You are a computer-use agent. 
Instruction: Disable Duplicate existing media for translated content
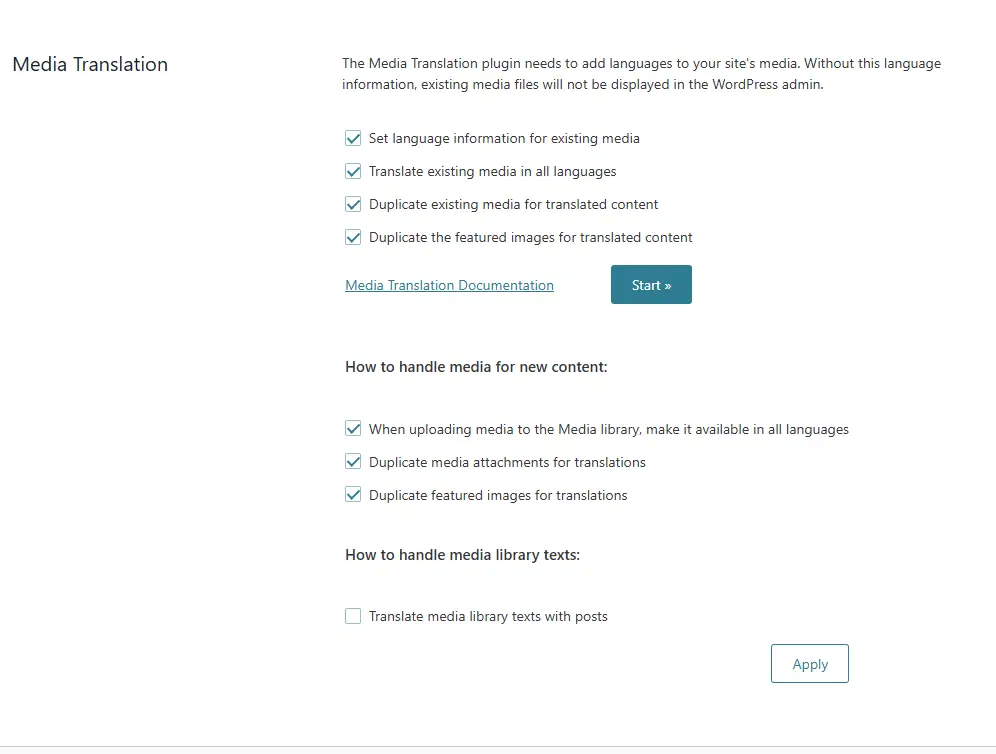[x=353, y=205]
